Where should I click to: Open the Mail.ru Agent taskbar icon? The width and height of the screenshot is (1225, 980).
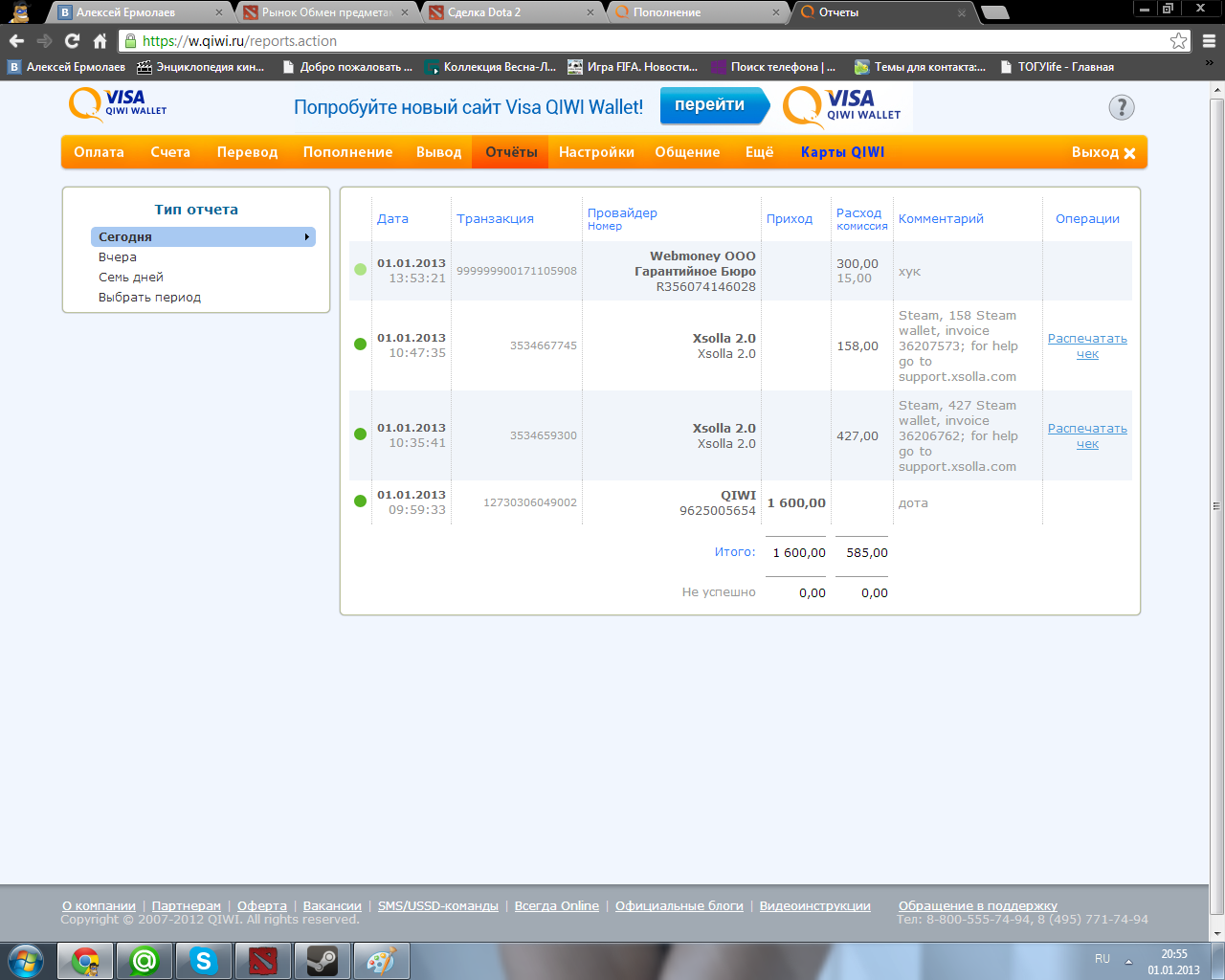click(x=145, y=961)
